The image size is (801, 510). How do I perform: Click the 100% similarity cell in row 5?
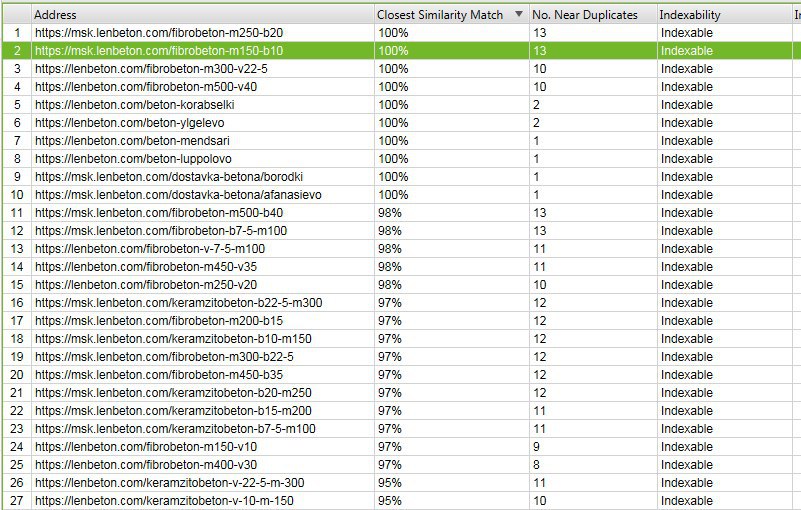click(452, 105)
